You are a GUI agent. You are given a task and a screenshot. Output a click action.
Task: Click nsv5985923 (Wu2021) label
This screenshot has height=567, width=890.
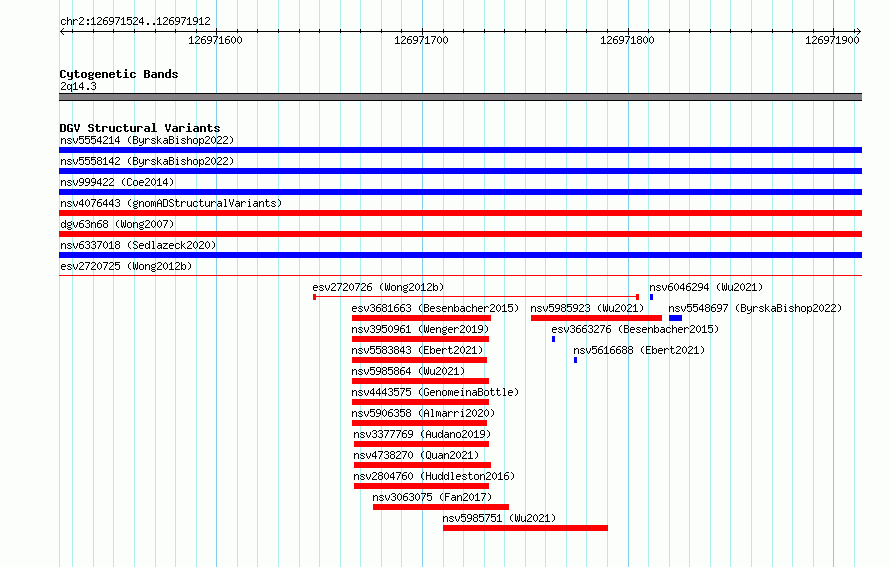587,308
